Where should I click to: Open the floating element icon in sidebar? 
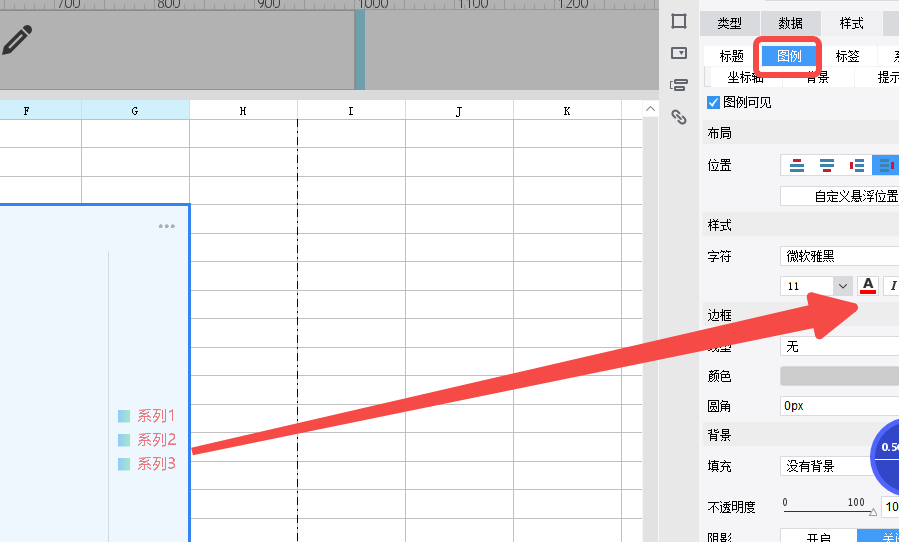(x=679, y=85)
